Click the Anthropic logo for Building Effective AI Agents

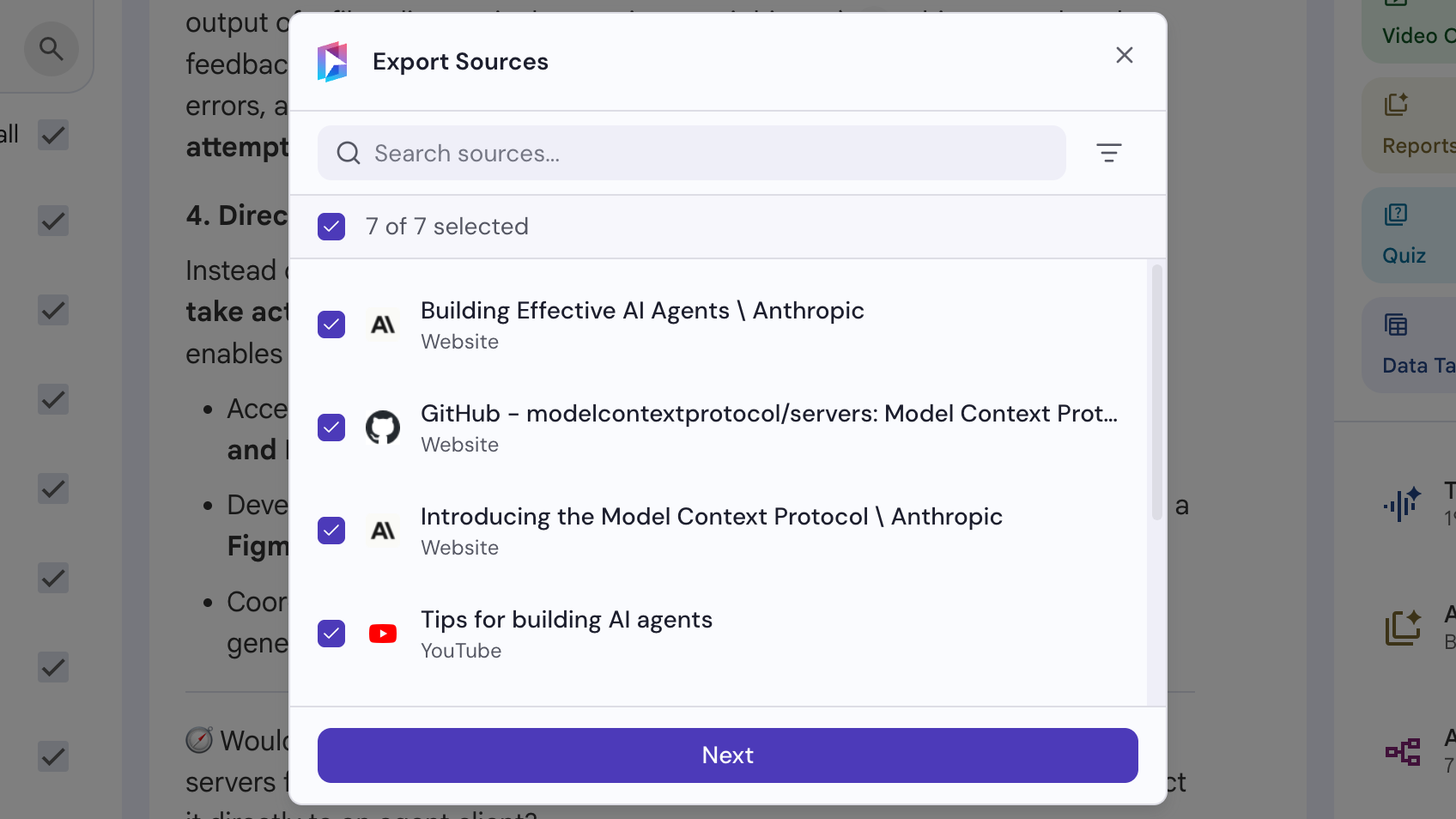tap(383, 325)
